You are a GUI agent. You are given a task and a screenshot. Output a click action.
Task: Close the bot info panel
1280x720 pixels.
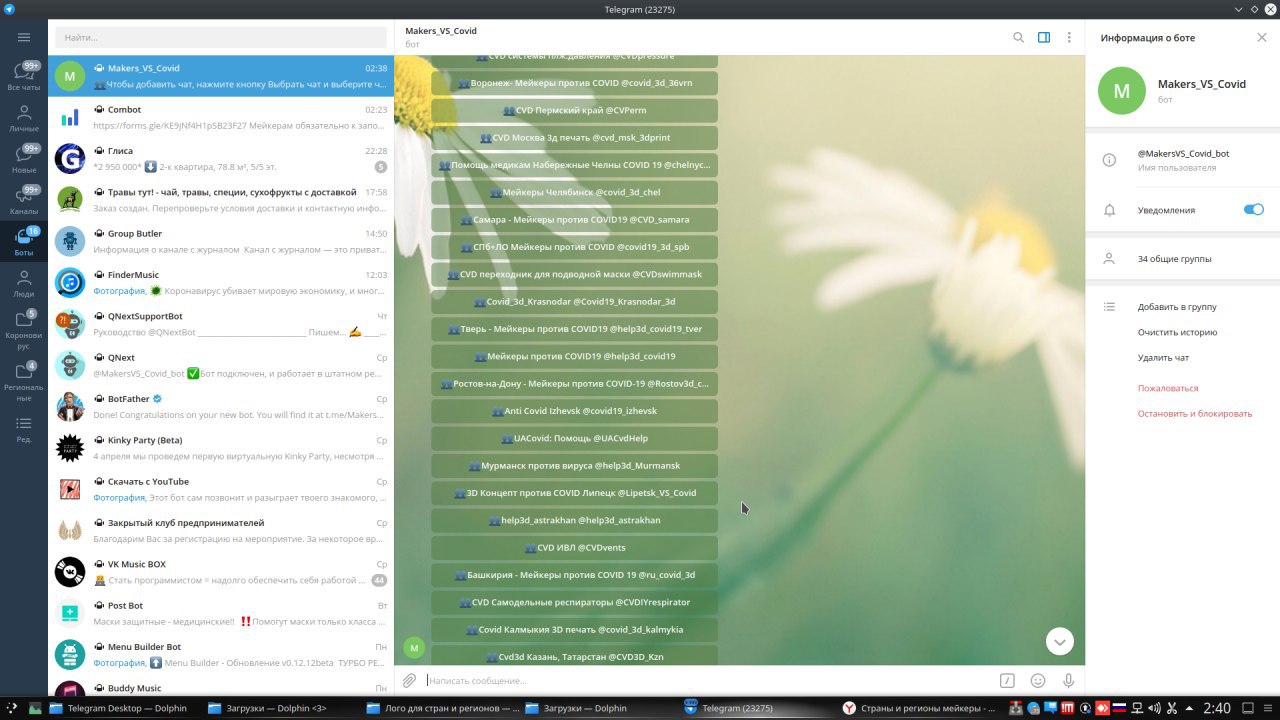(1261, 37)
